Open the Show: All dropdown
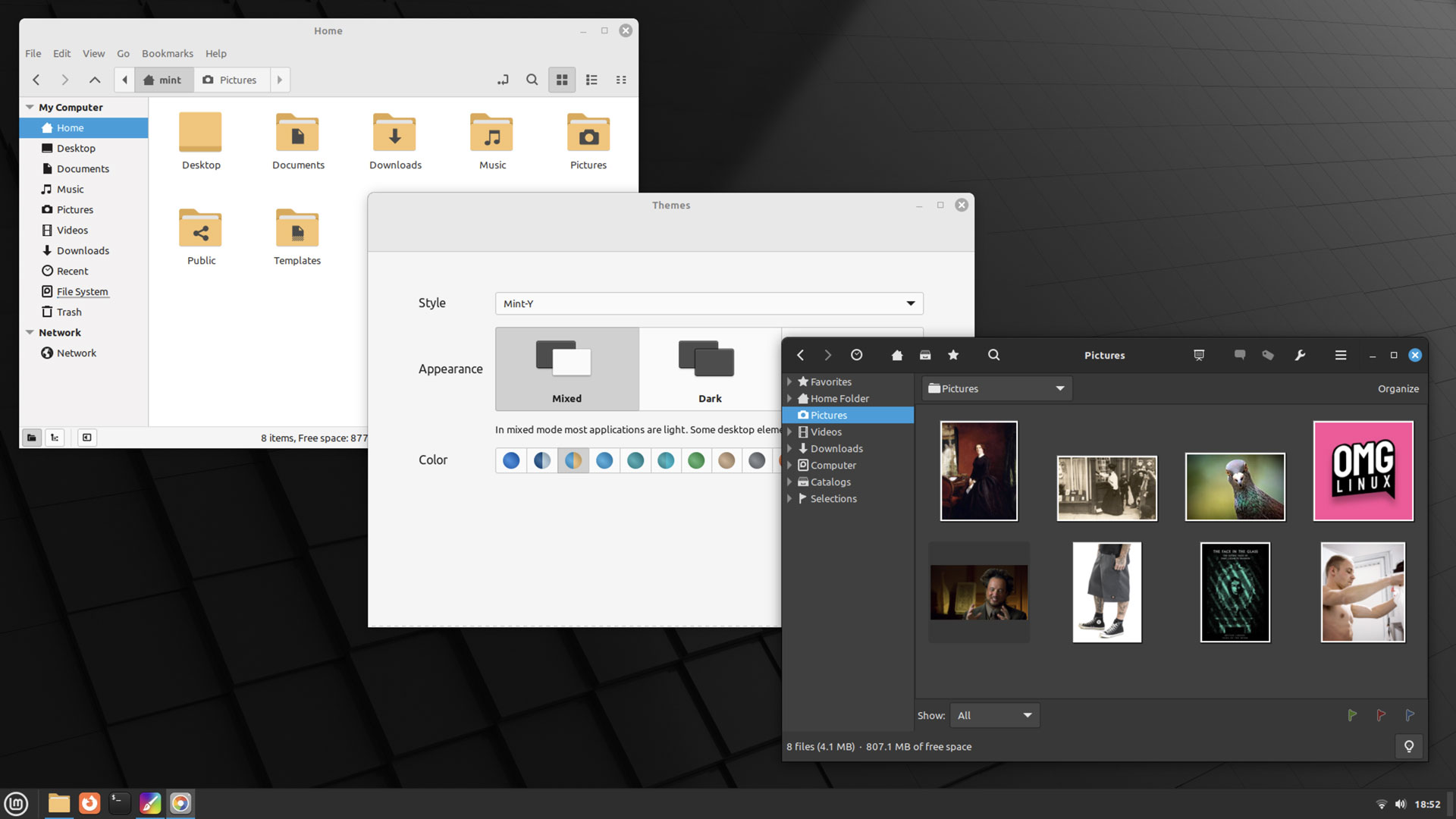1456x819 pixels. (994, 715)
